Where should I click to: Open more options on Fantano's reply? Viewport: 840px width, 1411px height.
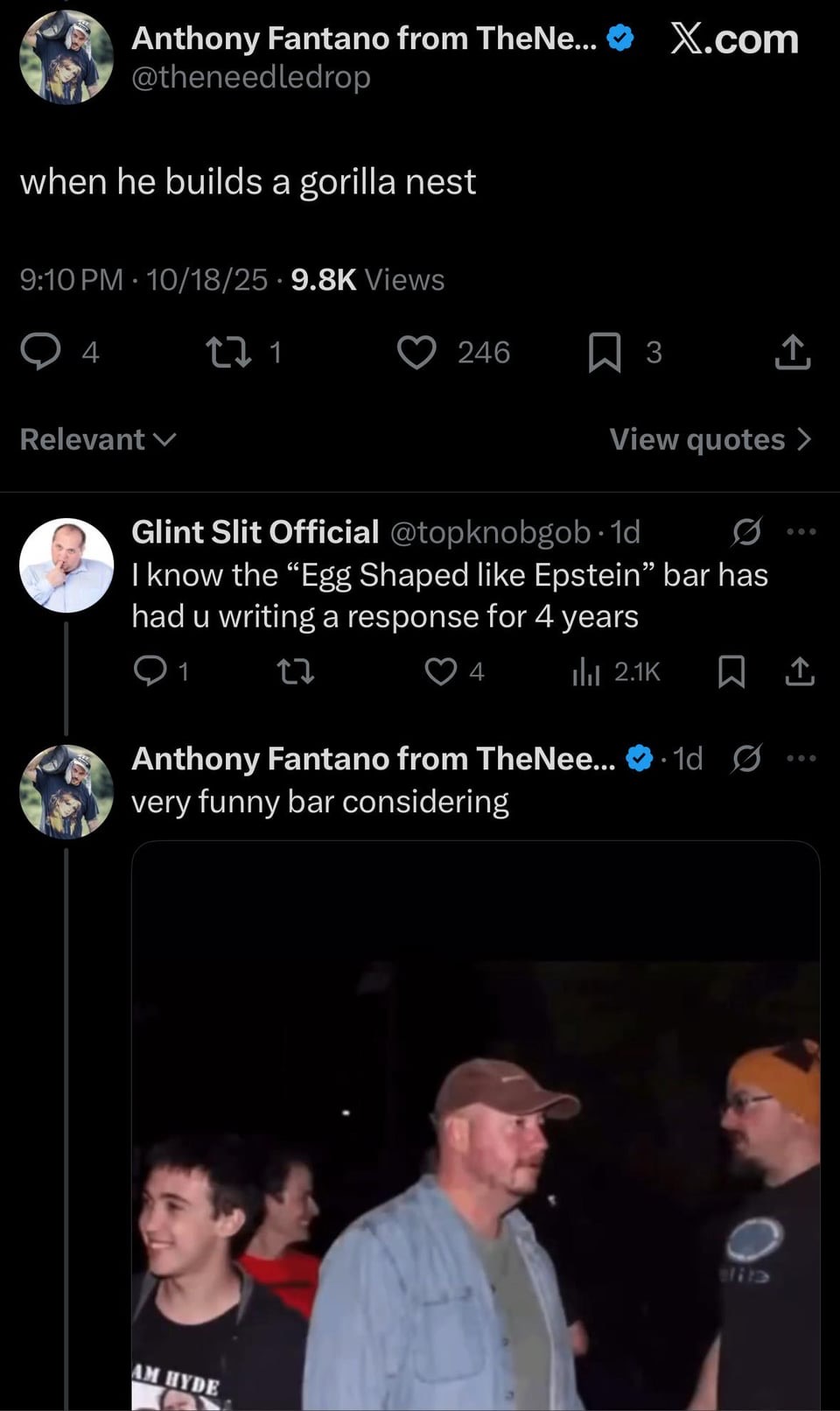click(x=801, y=758)
